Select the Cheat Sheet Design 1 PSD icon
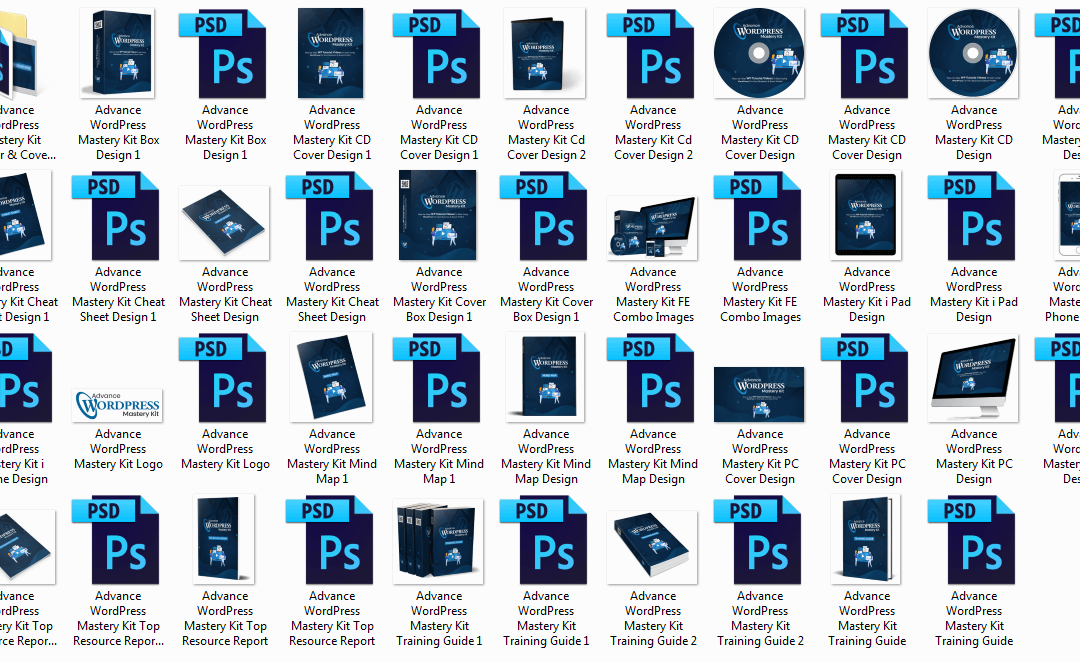This screenshot has height=662, width=1080. click(116, 216)
